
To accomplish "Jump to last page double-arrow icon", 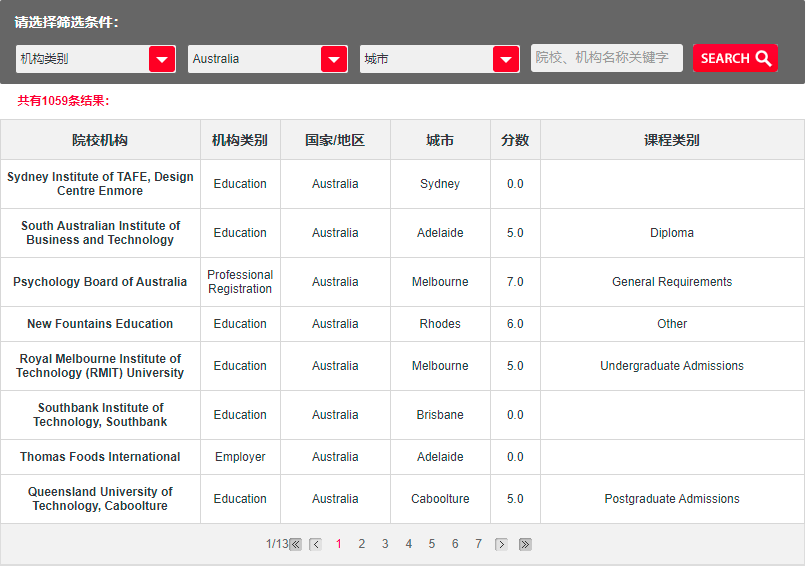I will (525, 544).
